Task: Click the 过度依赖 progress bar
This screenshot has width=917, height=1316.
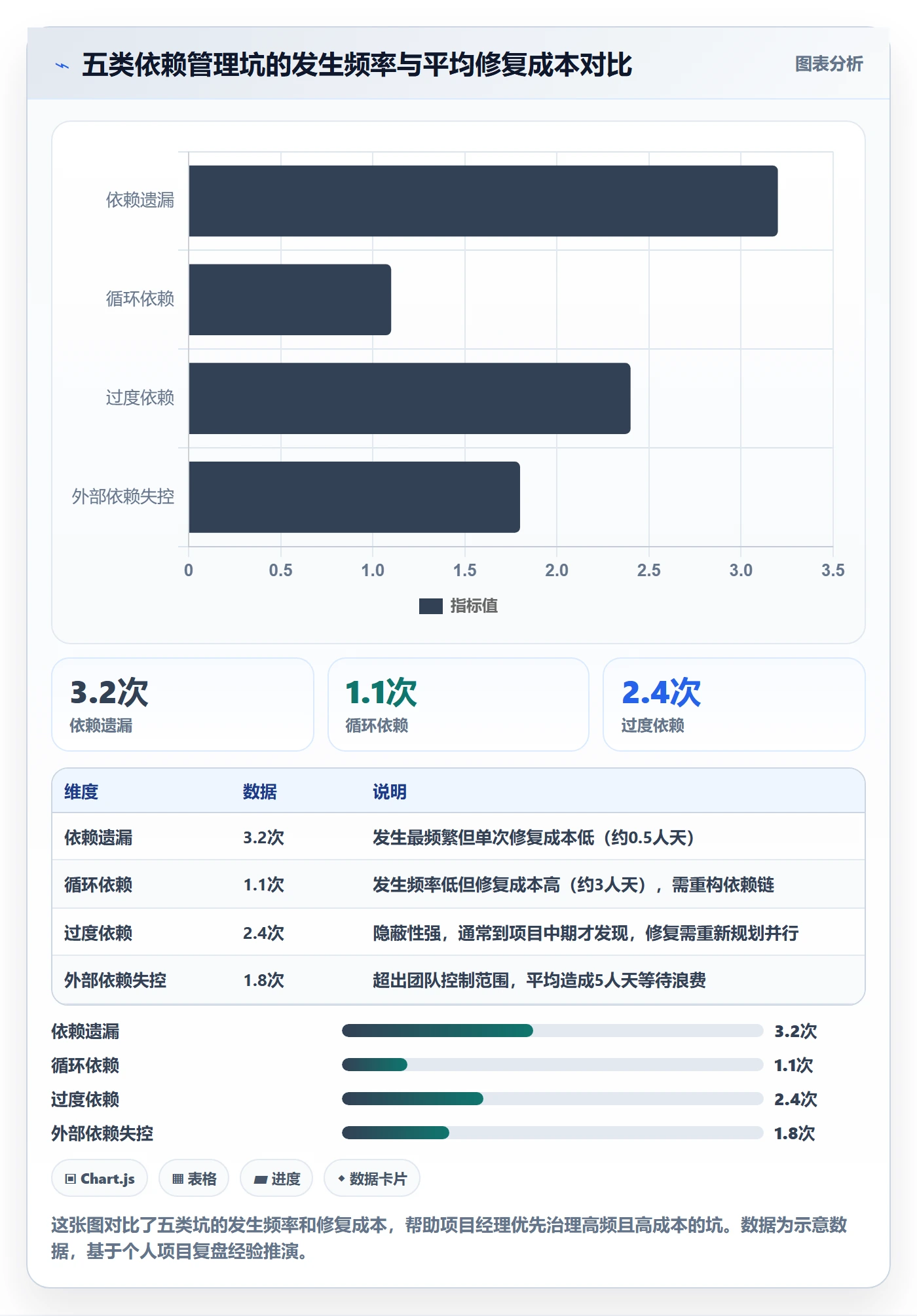Action: click(552, 1099)
